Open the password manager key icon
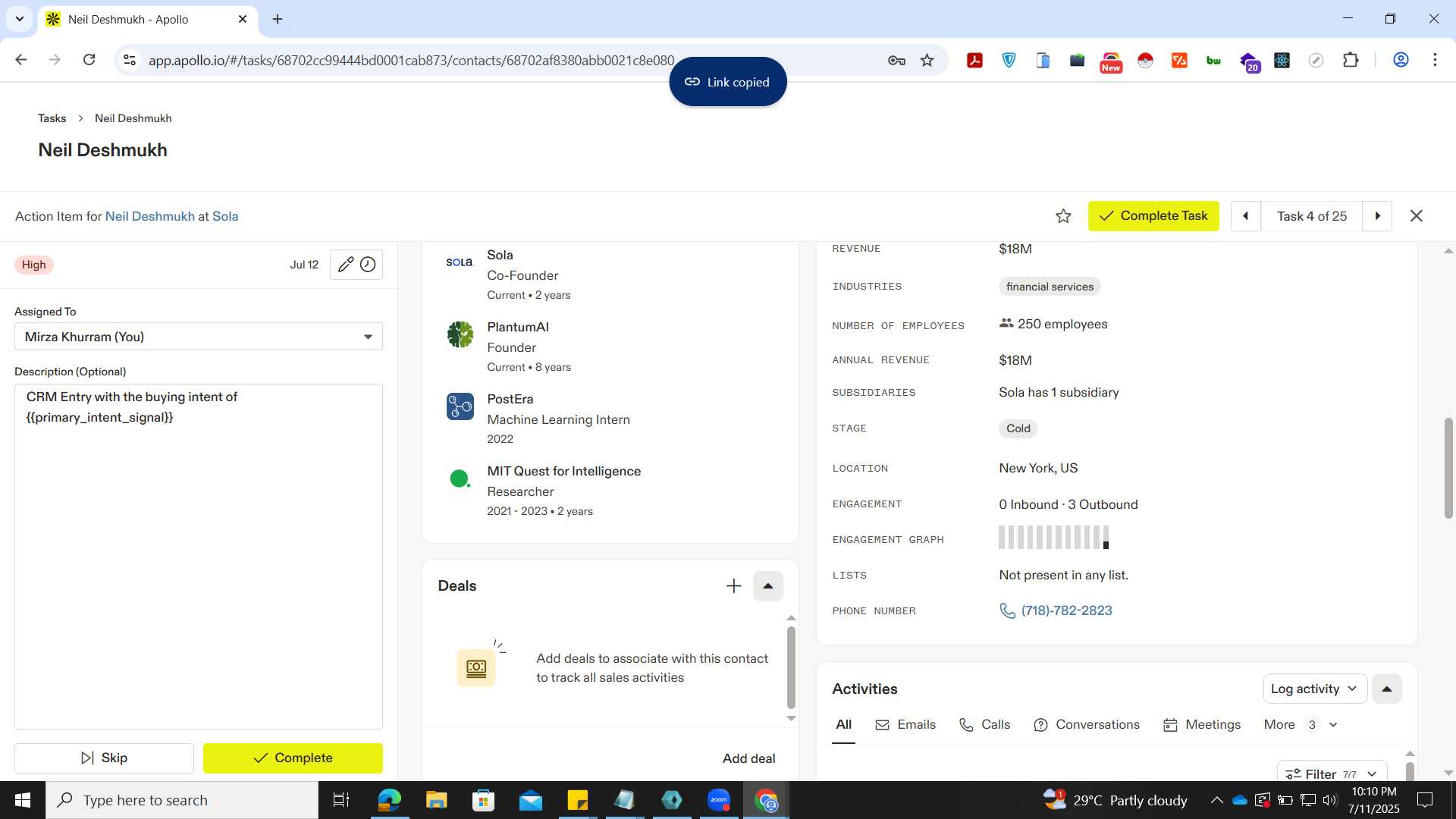 (896, 60)
